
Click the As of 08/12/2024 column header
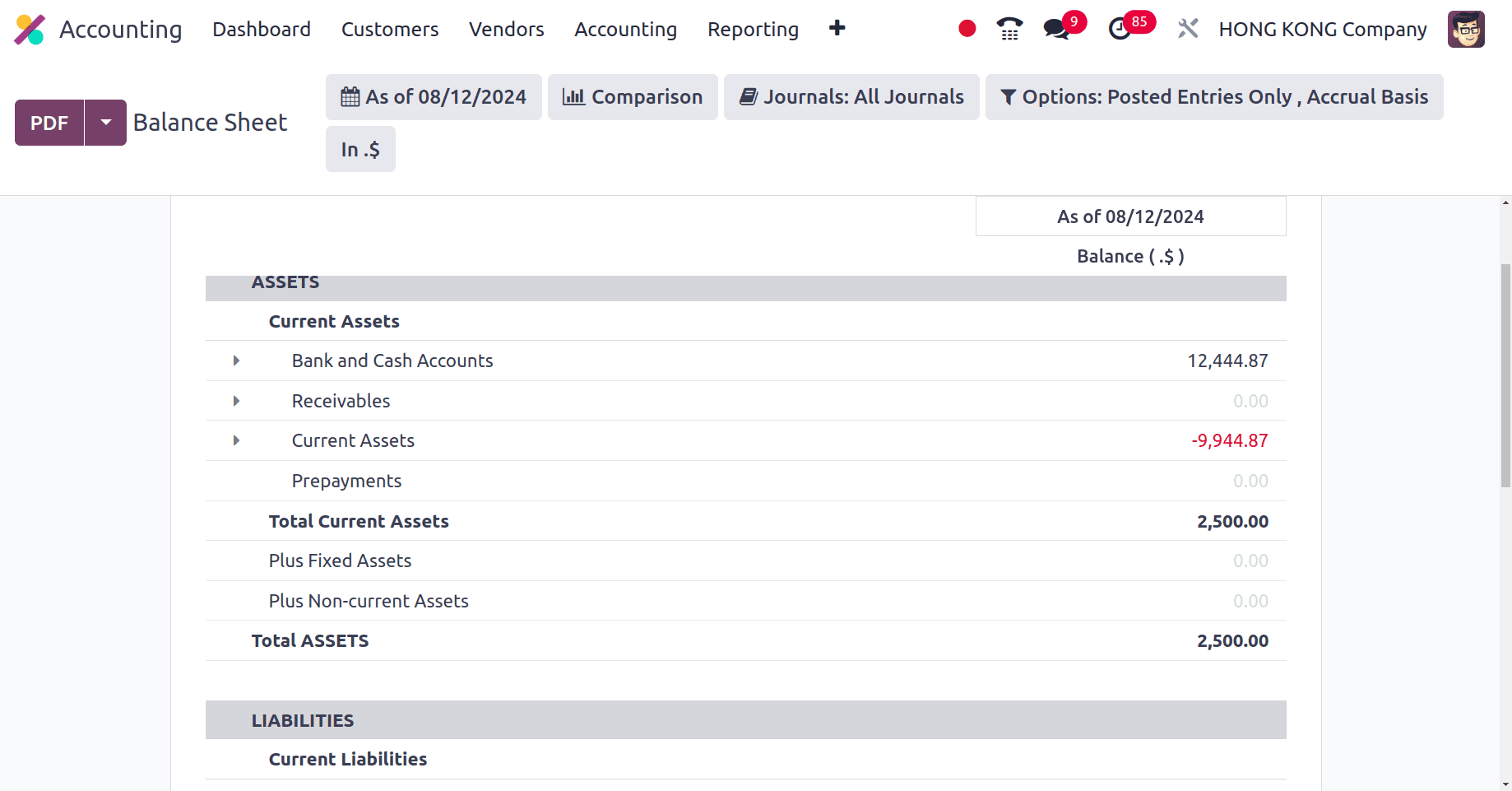(x=1130, y=216)
